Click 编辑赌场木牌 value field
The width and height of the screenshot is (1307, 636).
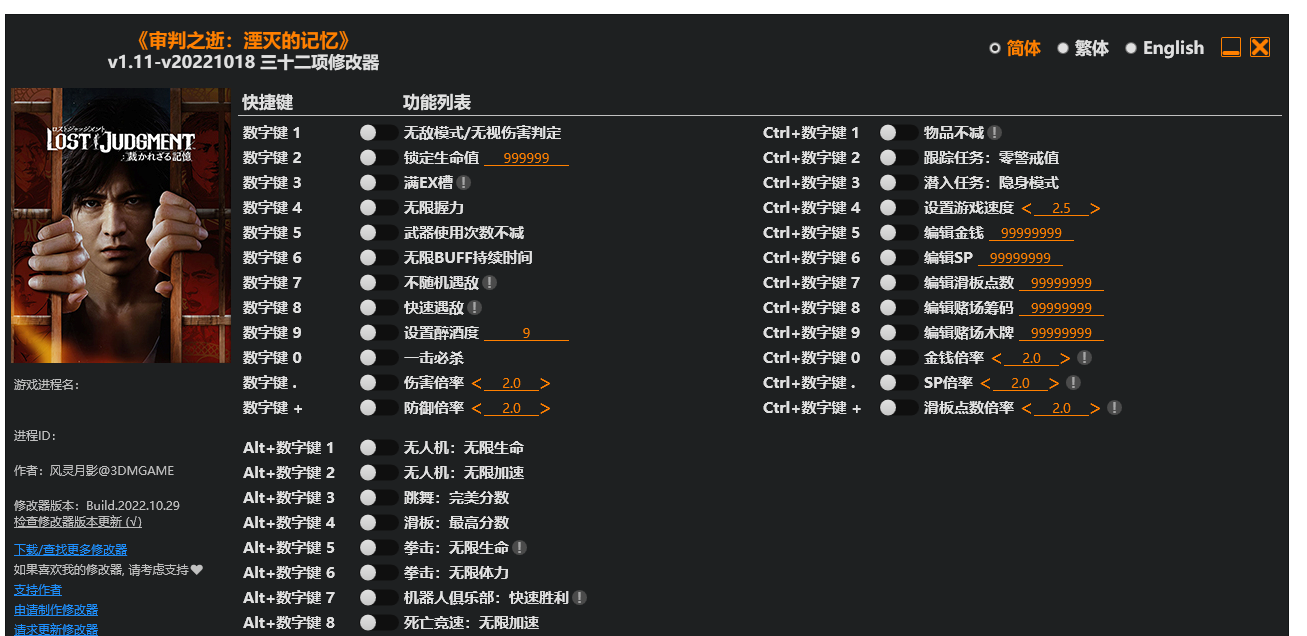[1061, 333]
